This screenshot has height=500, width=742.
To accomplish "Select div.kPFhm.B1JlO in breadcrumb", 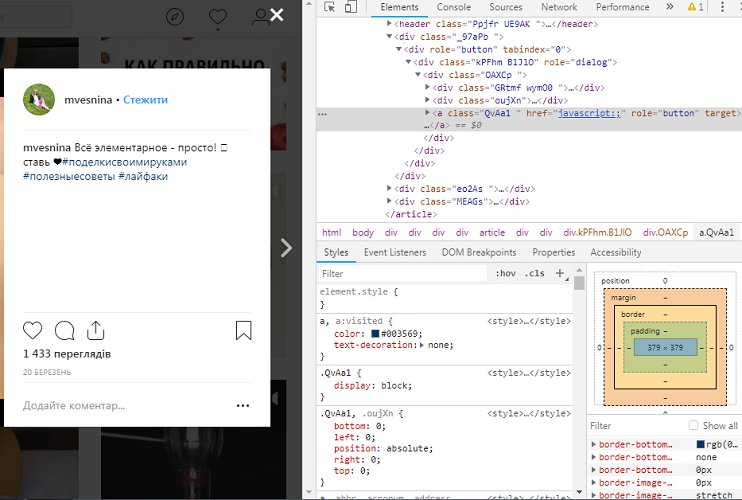I will click(x=597, y=232).
